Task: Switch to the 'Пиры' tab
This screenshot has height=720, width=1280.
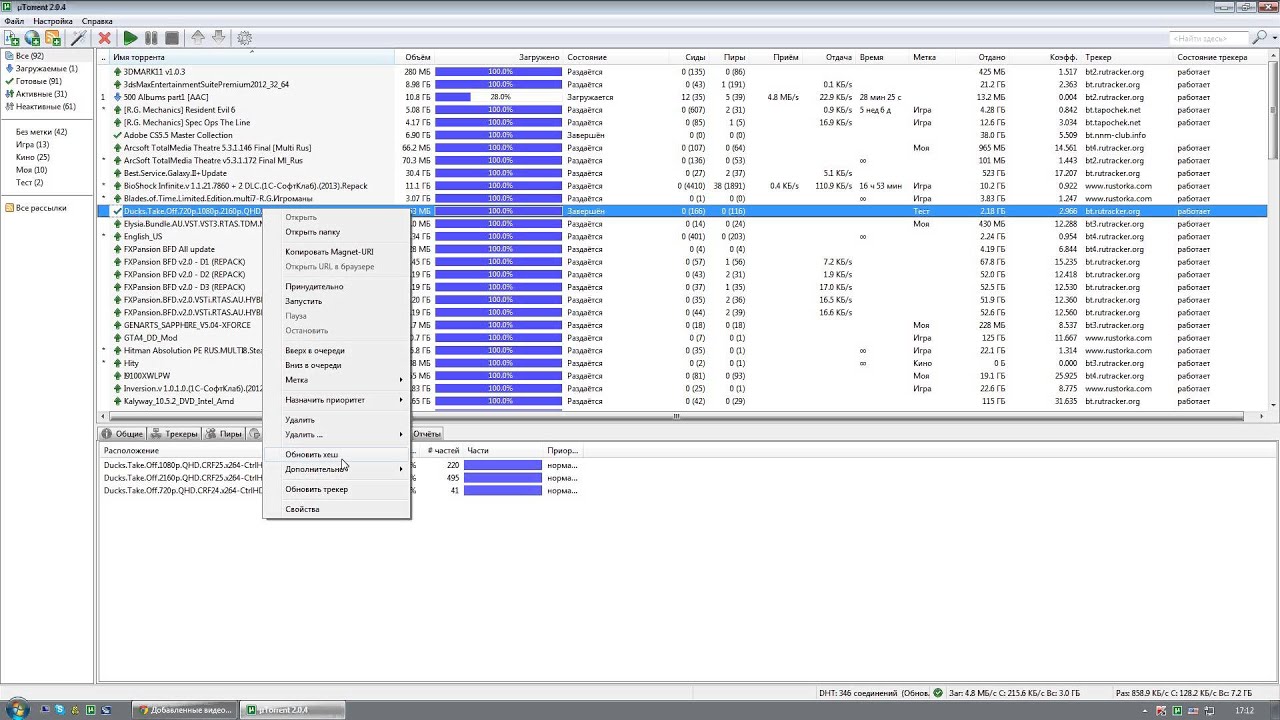Action: [224, 434]
